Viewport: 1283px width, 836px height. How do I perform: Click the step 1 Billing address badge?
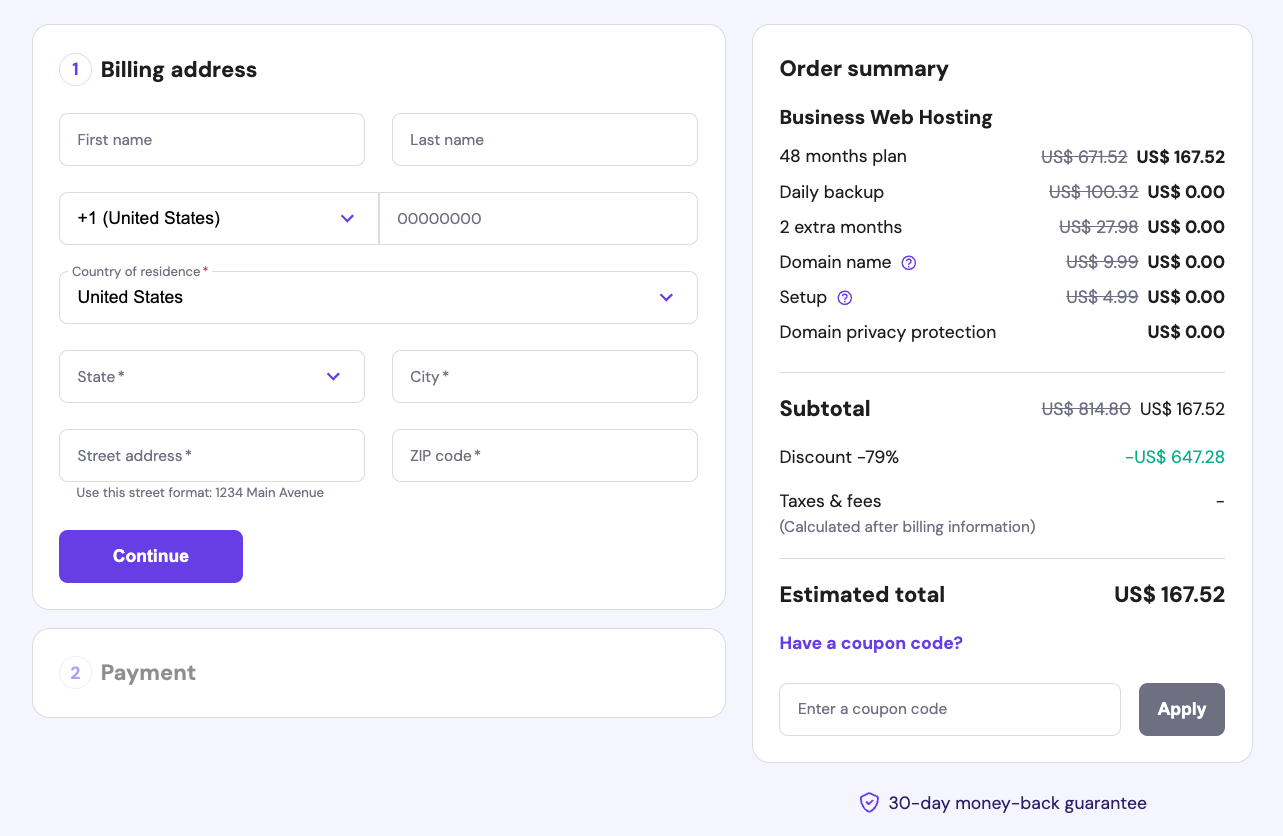(x=75, y=69)
